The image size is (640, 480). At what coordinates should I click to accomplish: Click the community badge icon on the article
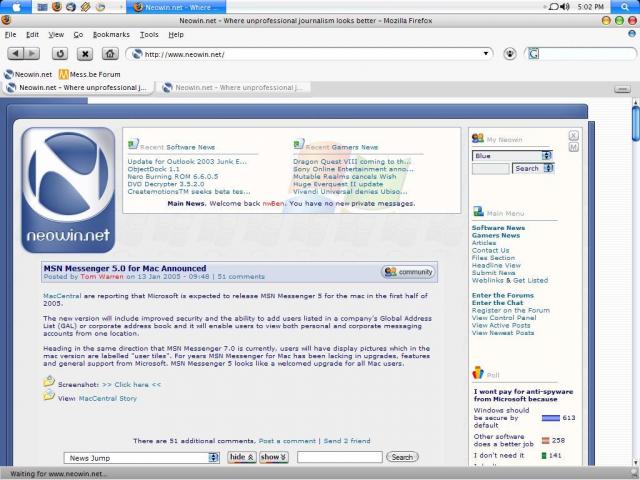point(408,272)
